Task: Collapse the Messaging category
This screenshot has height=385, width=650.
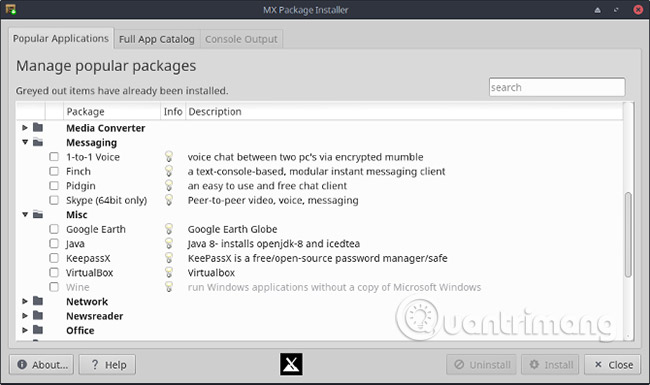Action: click(25, 142)
